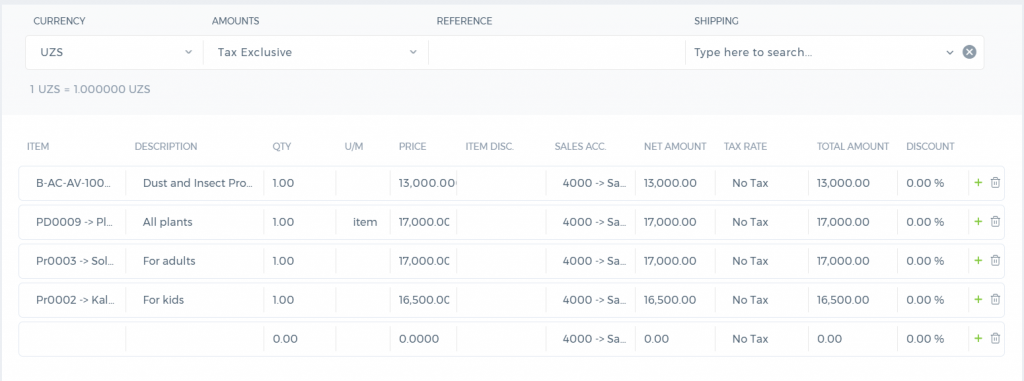Open the No Tax dropdown in Pr0002 row
1024x381 pixels.
[x=762, y=300]
